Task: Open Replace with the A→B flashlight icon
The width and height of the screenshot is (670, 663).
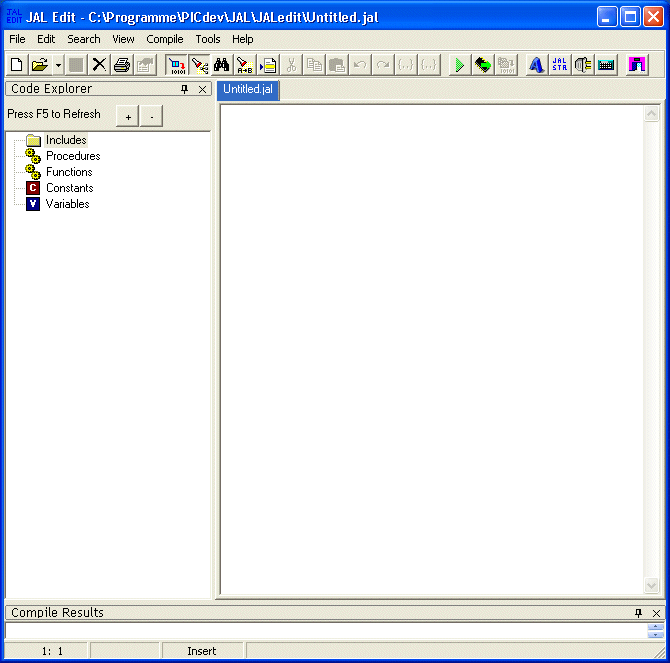Action: click(245, 65)
